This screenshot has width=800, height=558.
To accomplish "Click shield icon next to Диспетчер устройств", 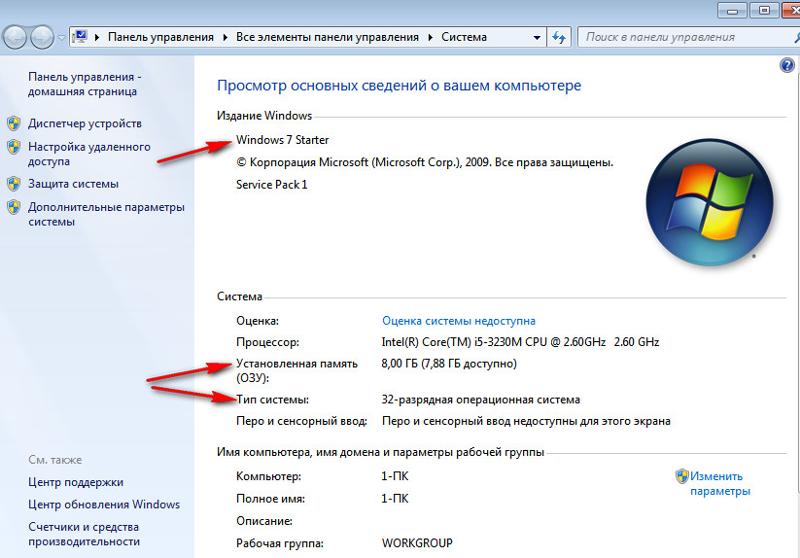I will (14, 123).
